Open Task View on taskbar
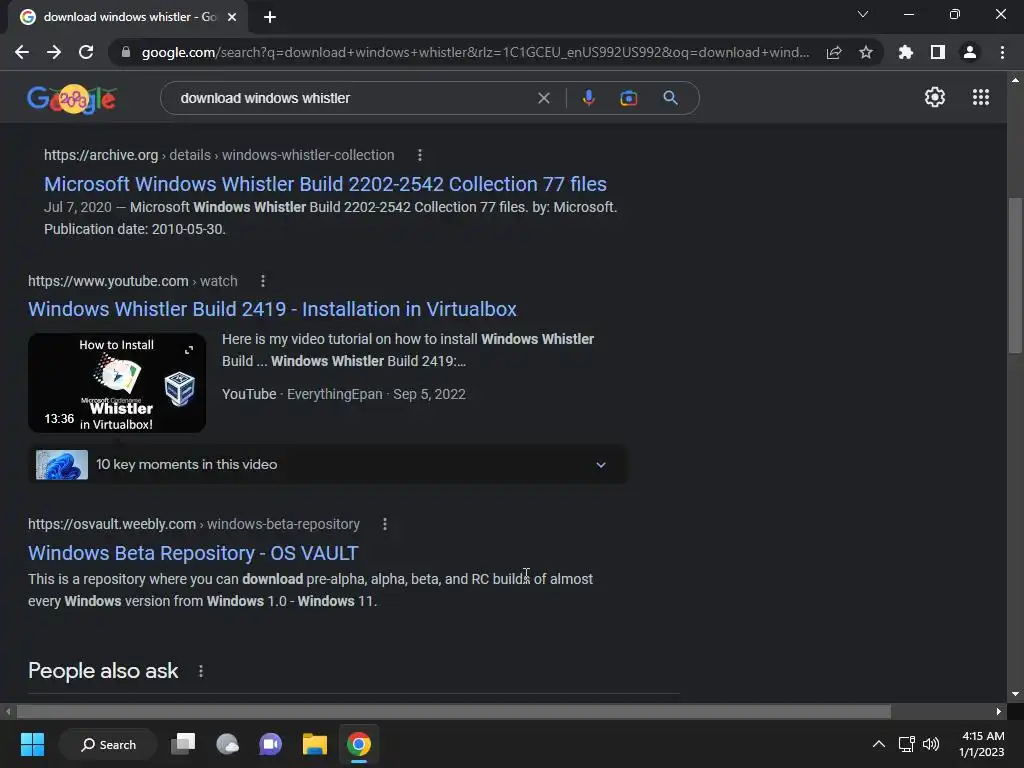Viewport: 1024px width, 768px height. (183, 744)
